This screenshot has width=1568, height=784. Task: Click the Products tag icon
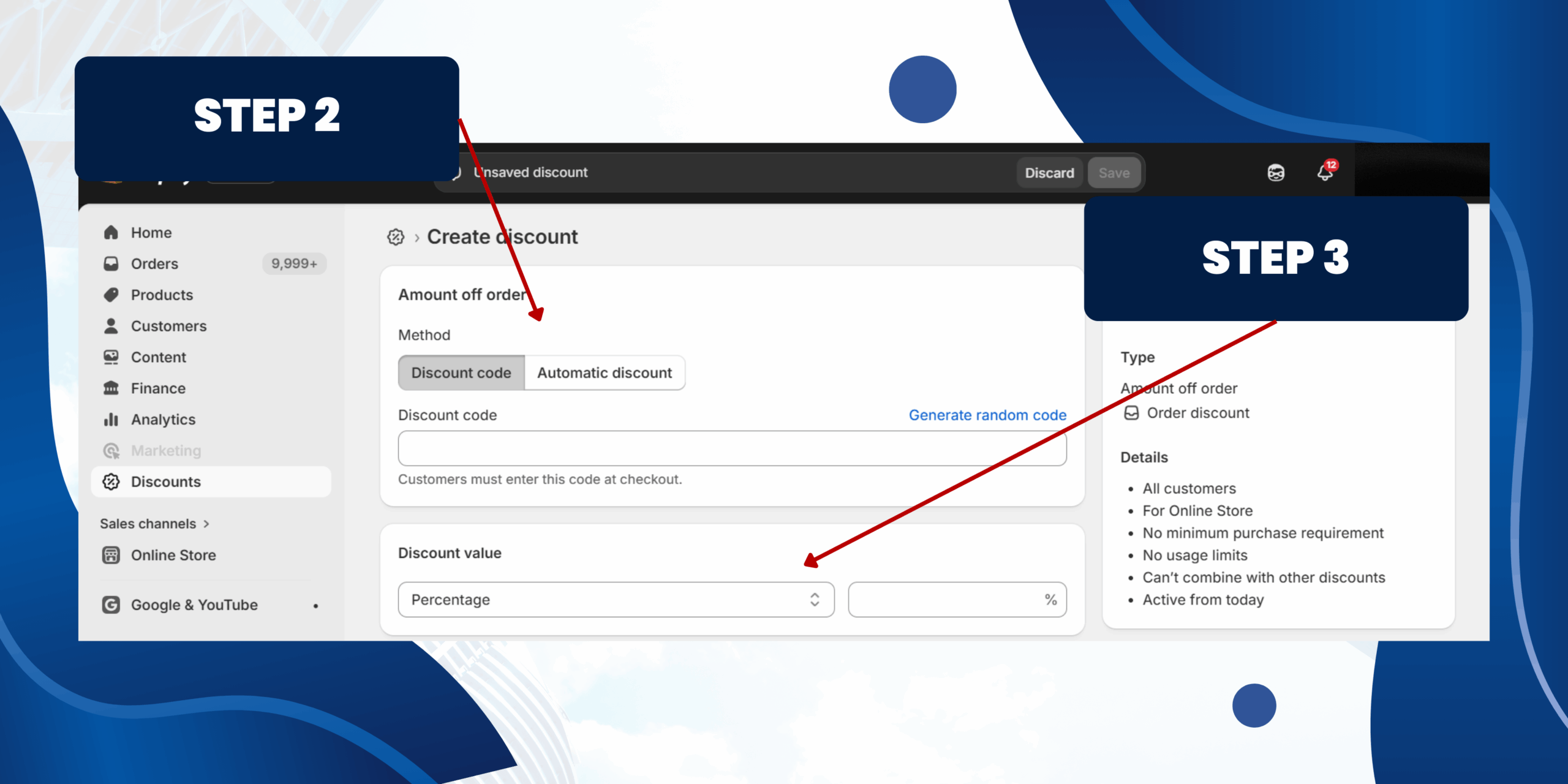pyautogui.click(x=111, y=295)
